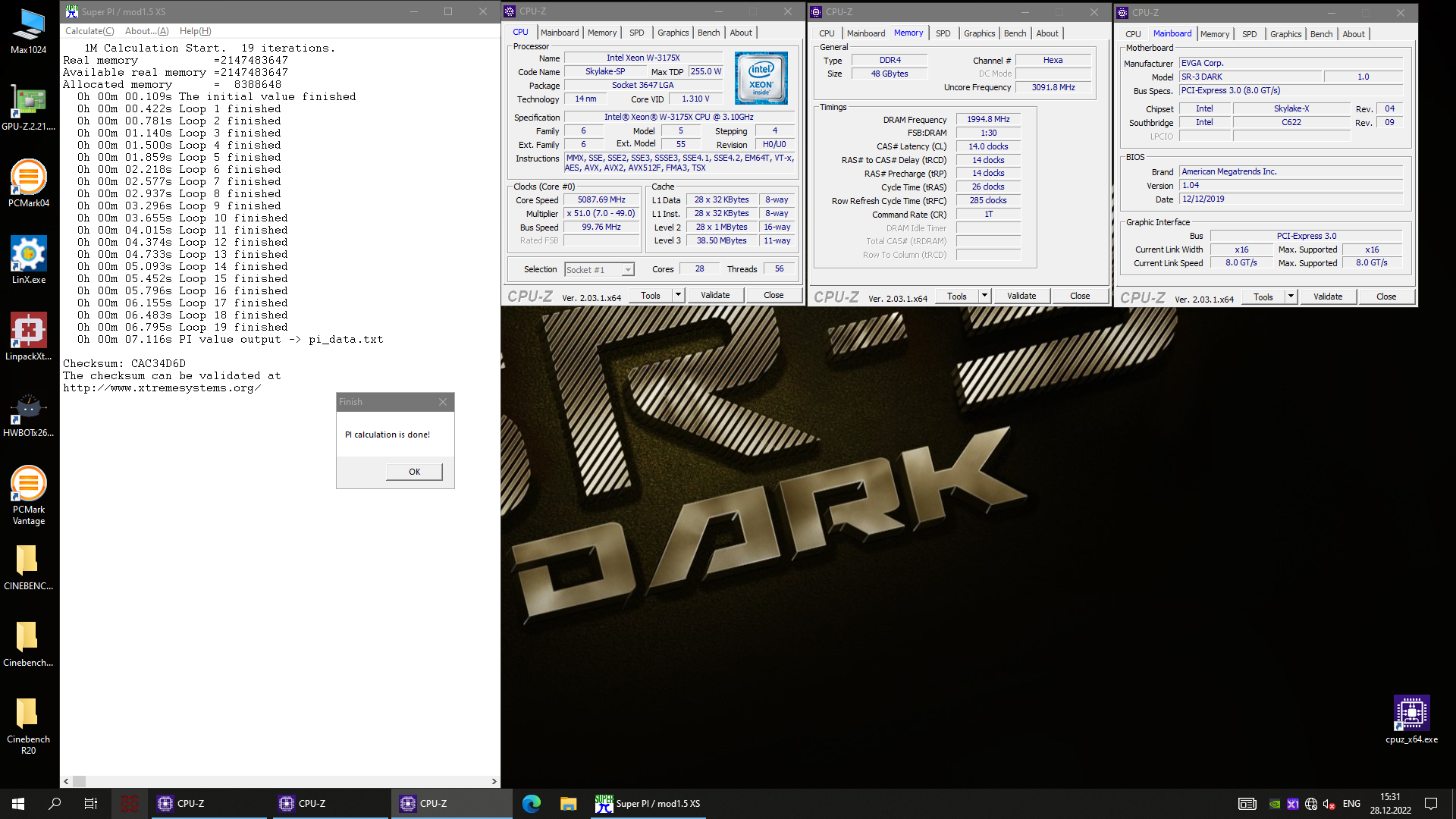Click the BIOS Date 12/12/2019 field

tap(1291, 199)
